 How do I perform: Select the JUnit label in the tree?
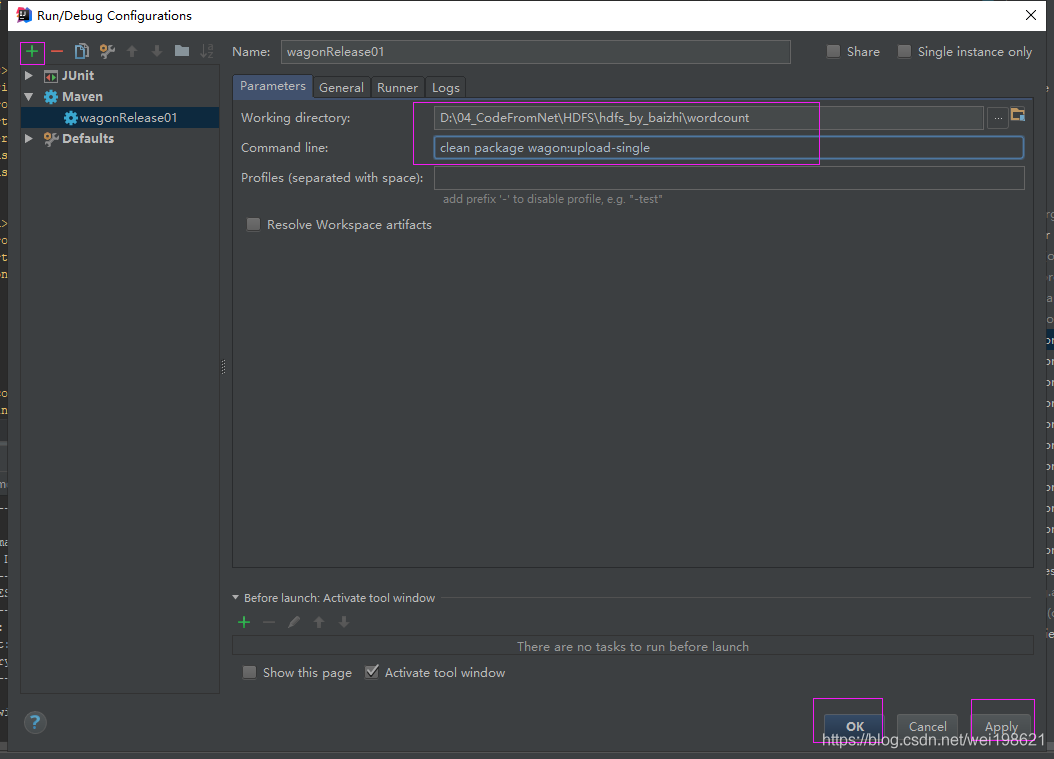coord(78,76)
